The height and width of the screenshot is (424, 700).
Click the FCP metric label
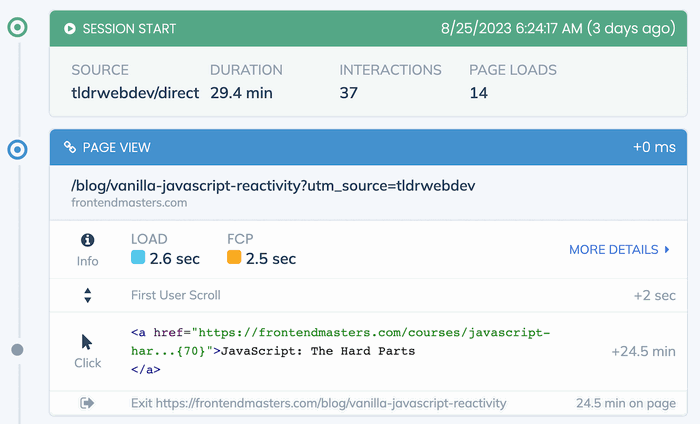tap(240, 239)
